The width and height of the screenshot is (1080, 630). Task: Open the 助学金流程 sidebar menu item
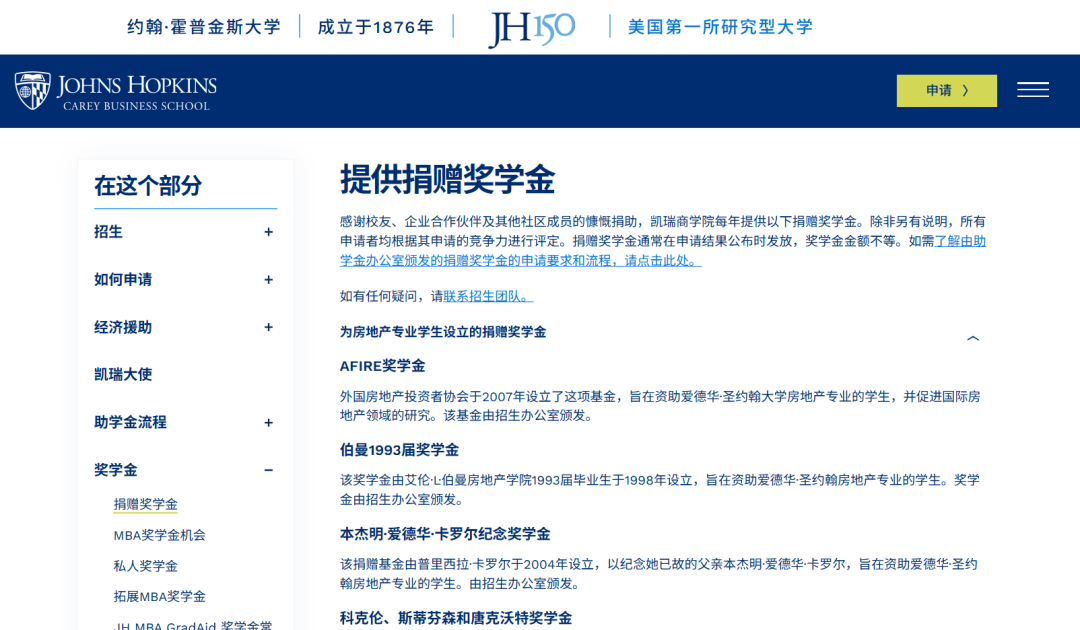[x=130, y=422]
